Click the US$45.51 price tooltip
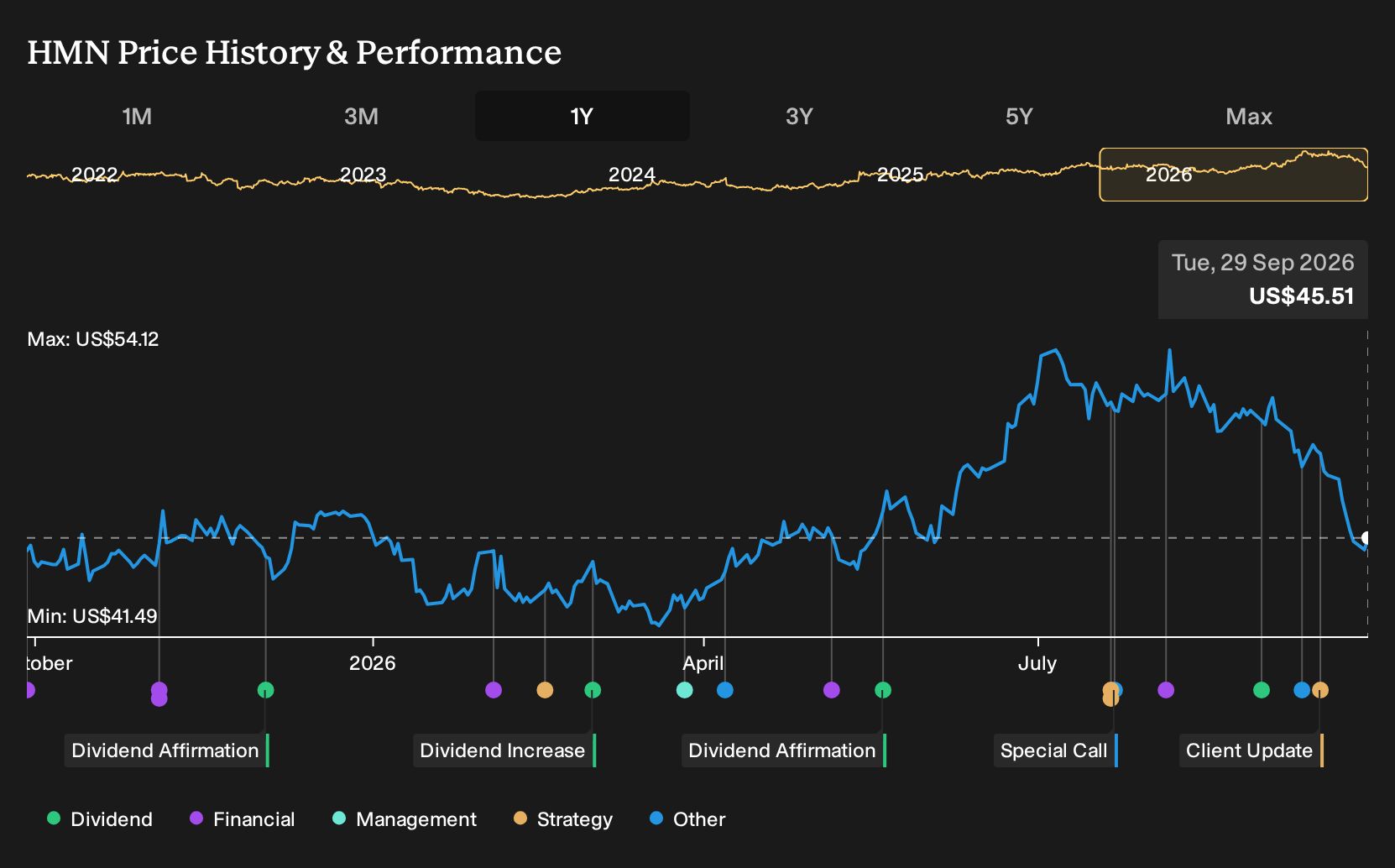Screen dimensions: 1395x868 [1263, 280]
